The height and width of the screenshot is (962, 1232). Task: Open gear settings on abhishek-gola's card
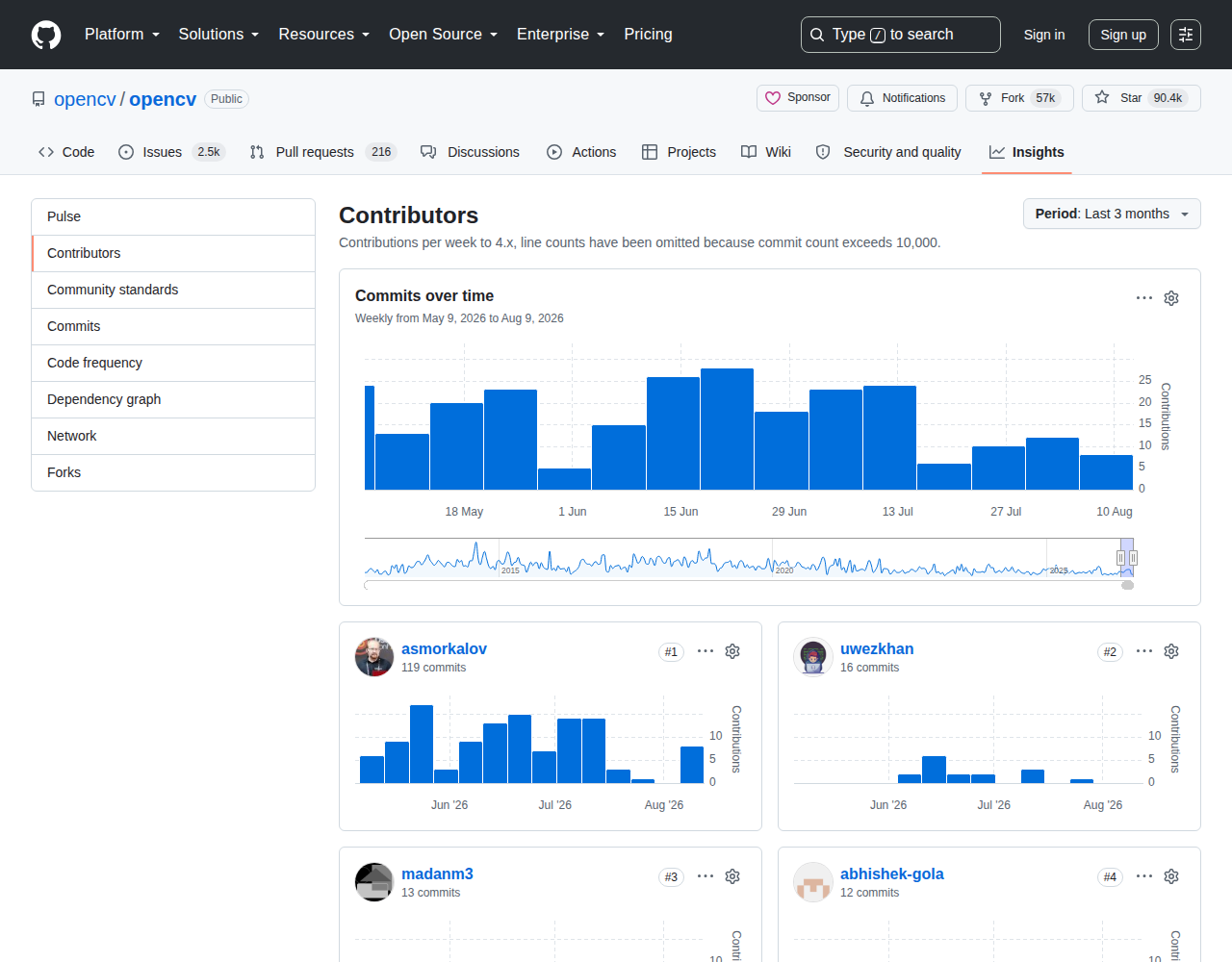pyautogui.click(x=1171, y=876)
